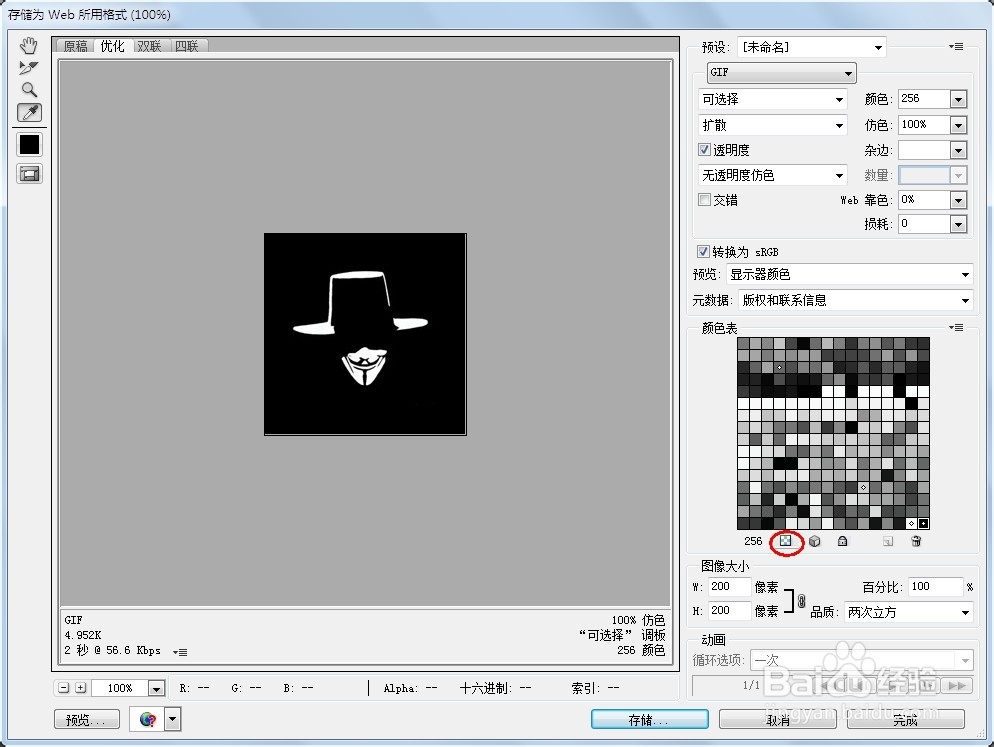Click the lock color icon under color table
Image resolution: width=994 pixels, height=747 pixels.
(x=842, y=541)
